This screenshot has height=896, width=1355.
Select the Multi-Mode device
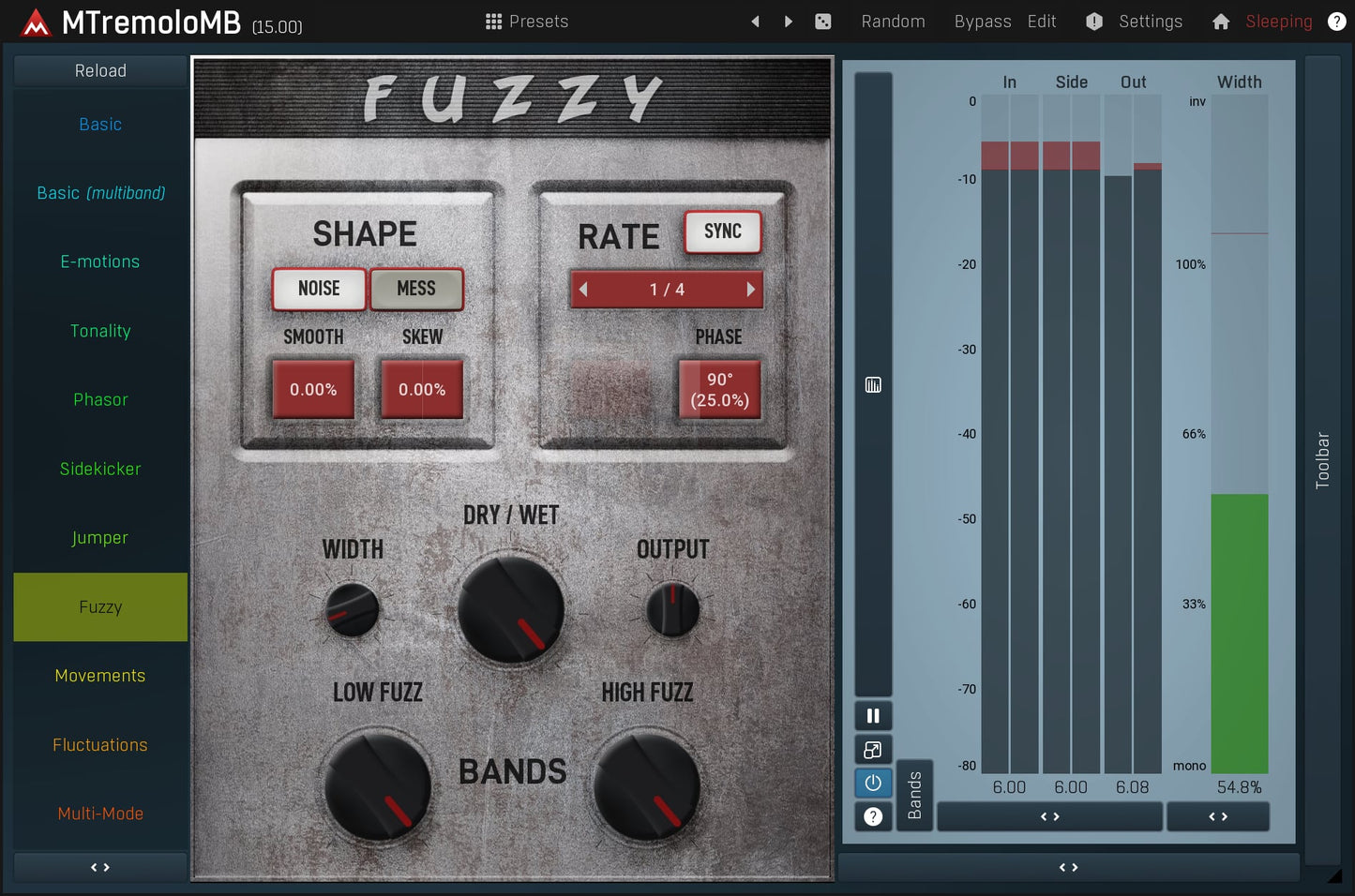point(100,814)
